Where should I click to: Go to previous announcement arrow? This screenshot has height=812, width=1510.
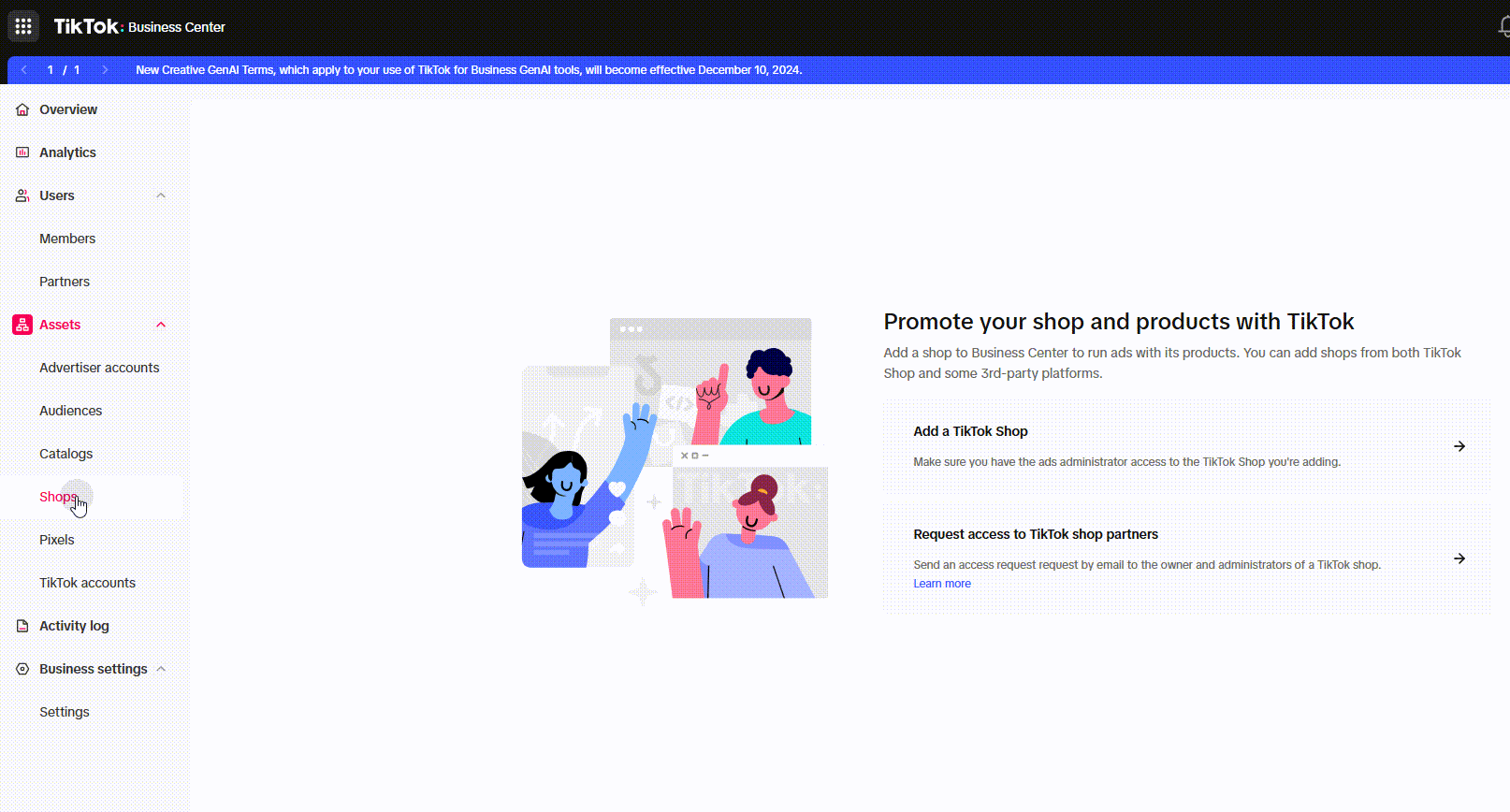pyautogui.click(x=24, y=70)
